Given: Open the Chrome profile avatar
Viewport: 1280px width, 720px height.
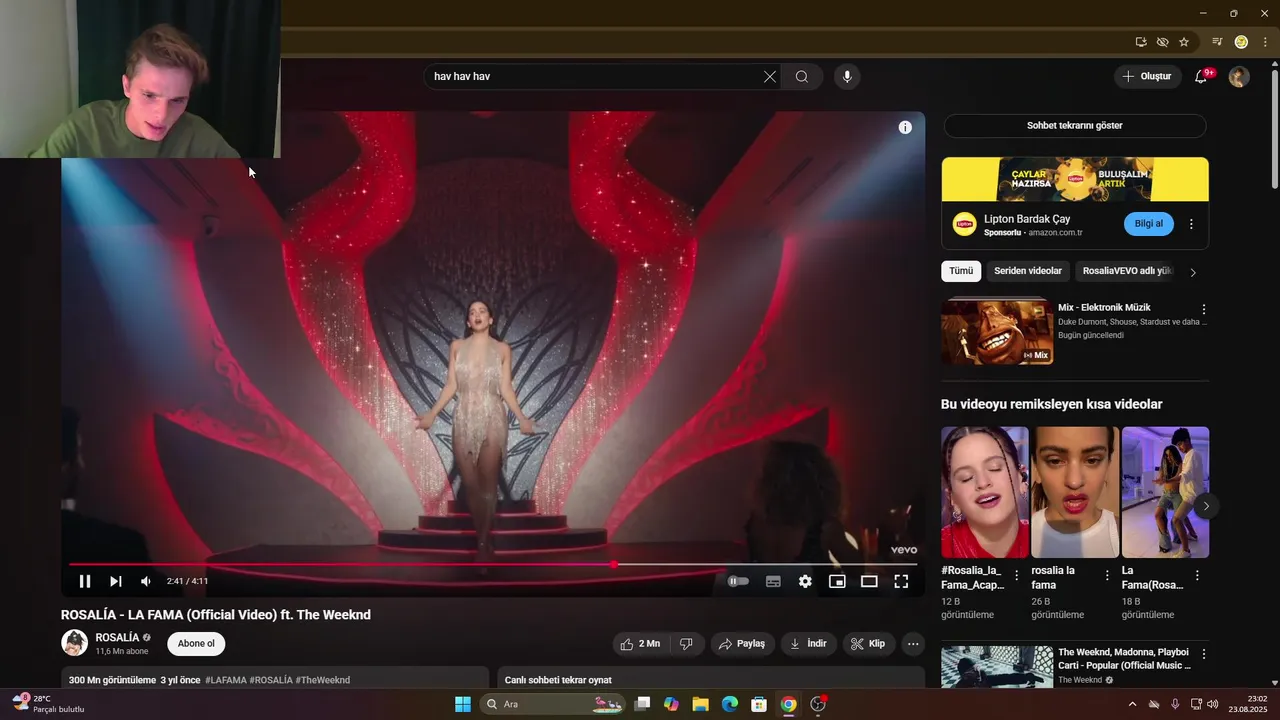Looking at the screenshot, I should pos(1241,42).
